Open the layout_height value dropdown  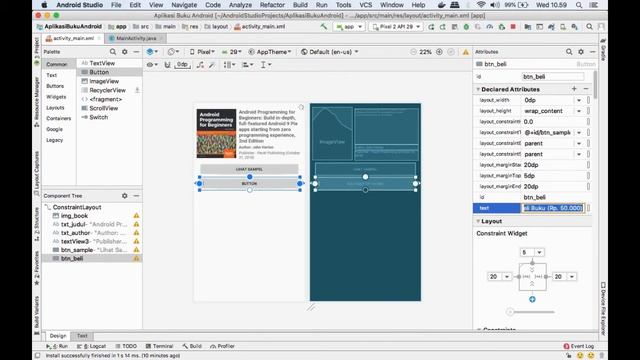coord(579,111)
